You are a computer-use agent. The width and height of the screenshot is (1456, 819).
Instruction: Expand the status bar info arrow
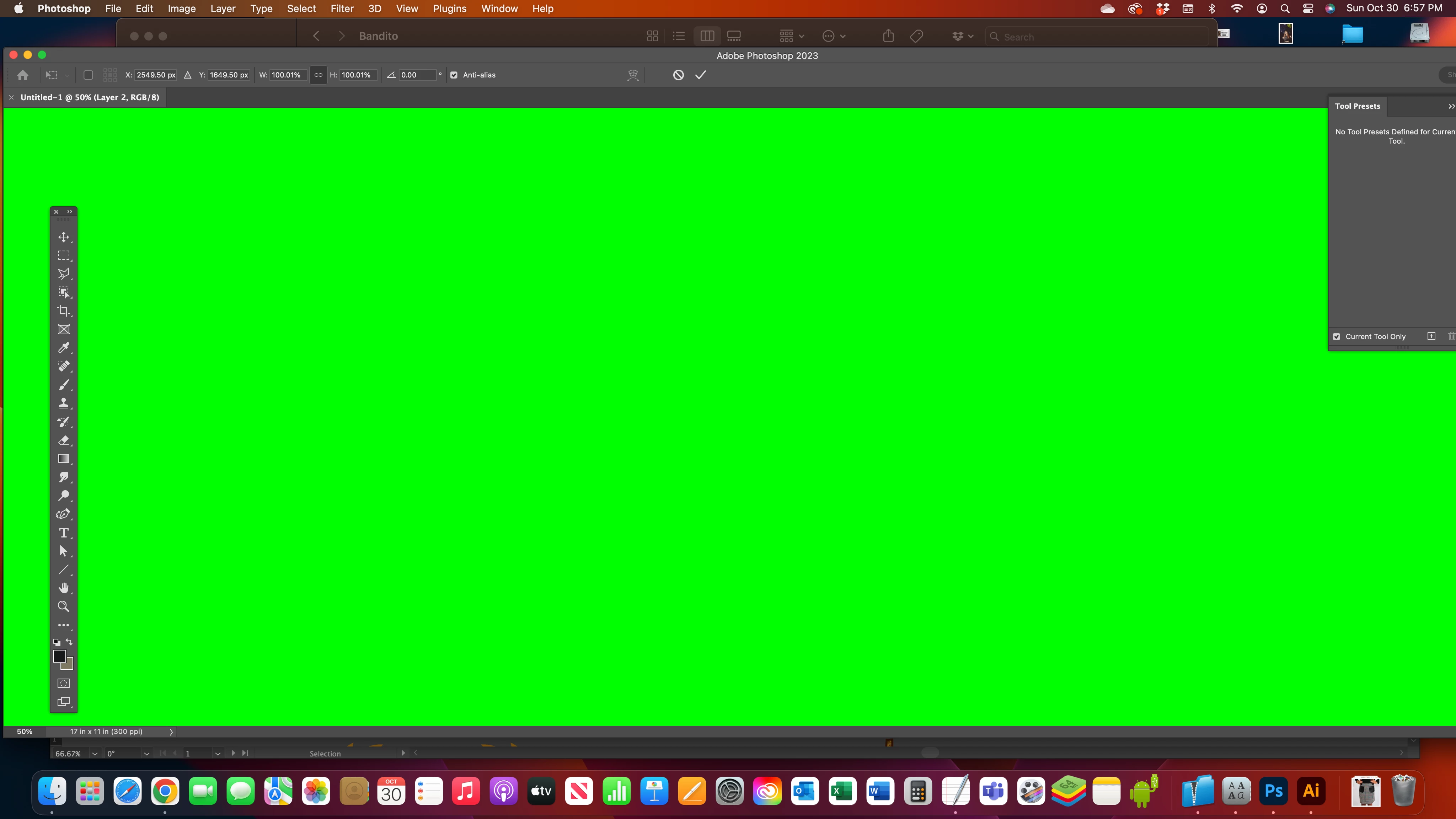tap(171, 732)
